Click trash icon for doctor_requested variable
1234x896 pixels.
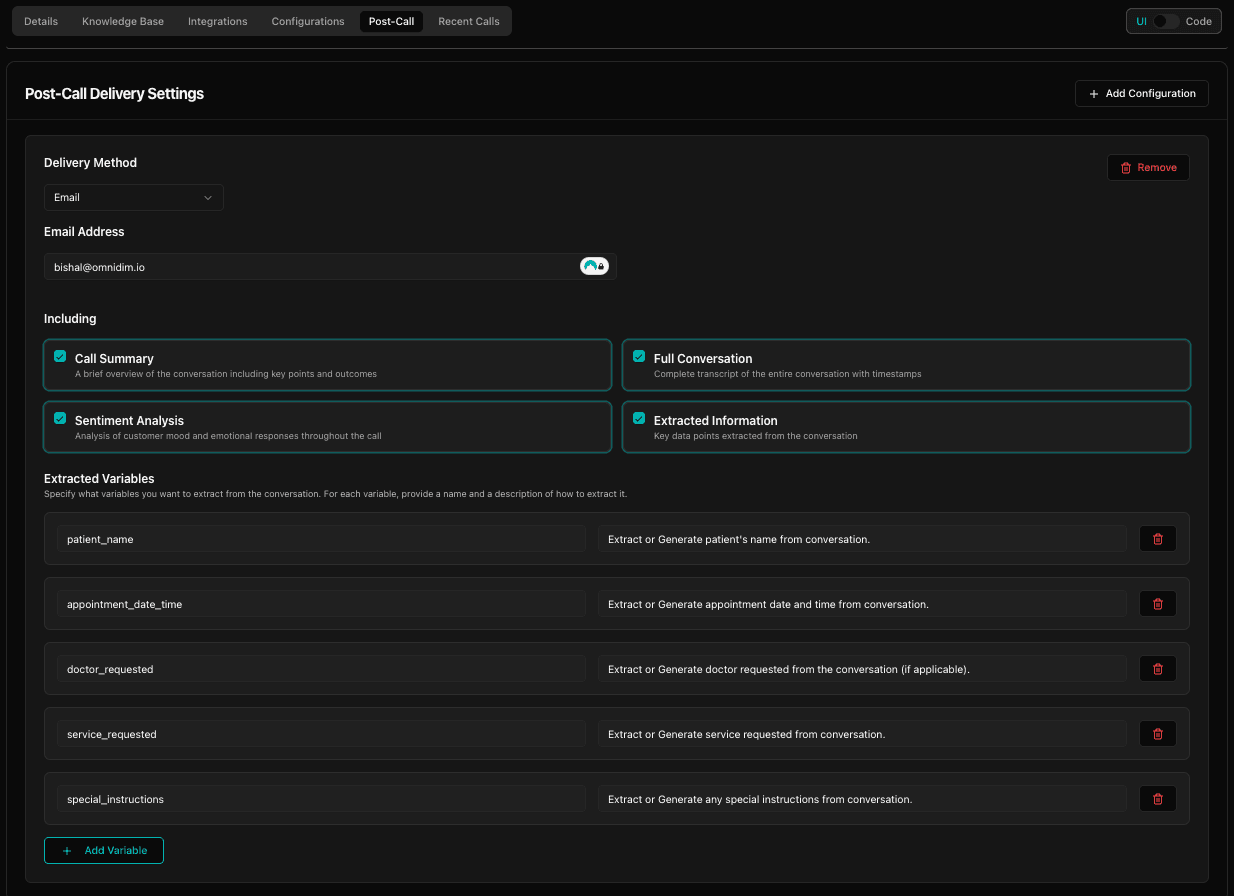coord(1157,669)
